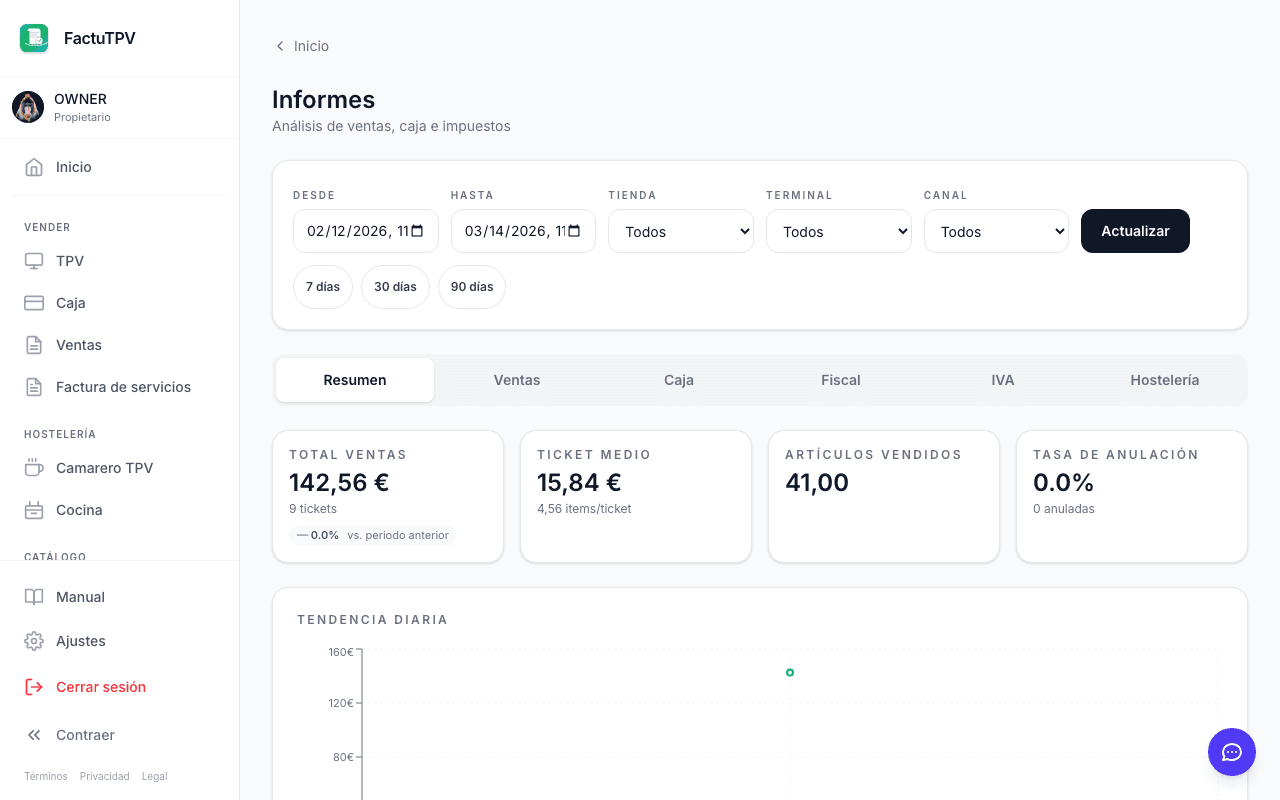Open the Legal footer link
This screenshot has width=1280, height=800.
(x=154, y=776)
